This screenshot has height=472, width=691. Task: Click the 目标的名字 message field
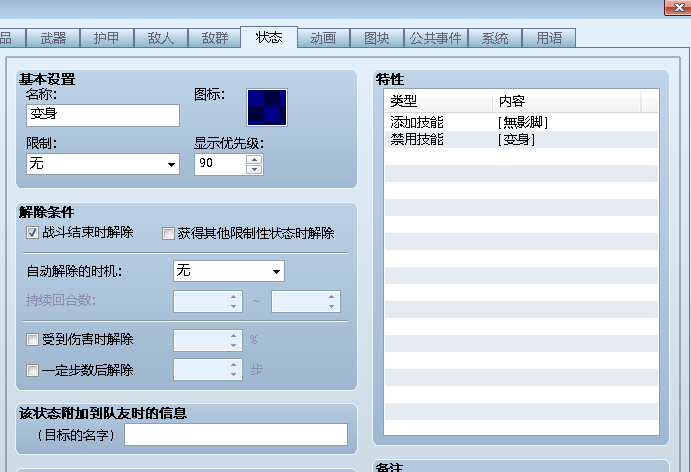tap(236, 435)
